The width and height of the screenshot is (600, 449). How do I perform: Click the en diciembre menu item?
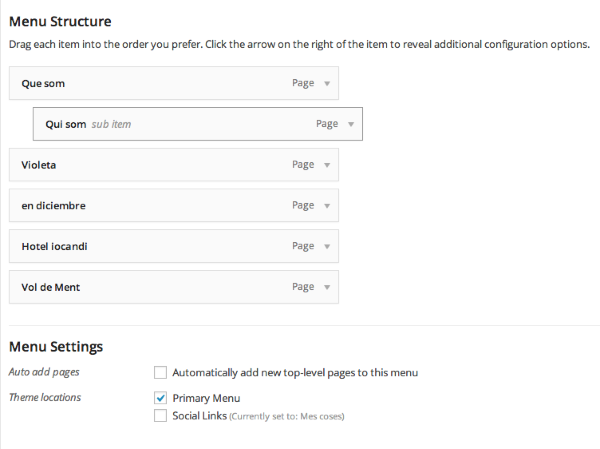[53, 206]
